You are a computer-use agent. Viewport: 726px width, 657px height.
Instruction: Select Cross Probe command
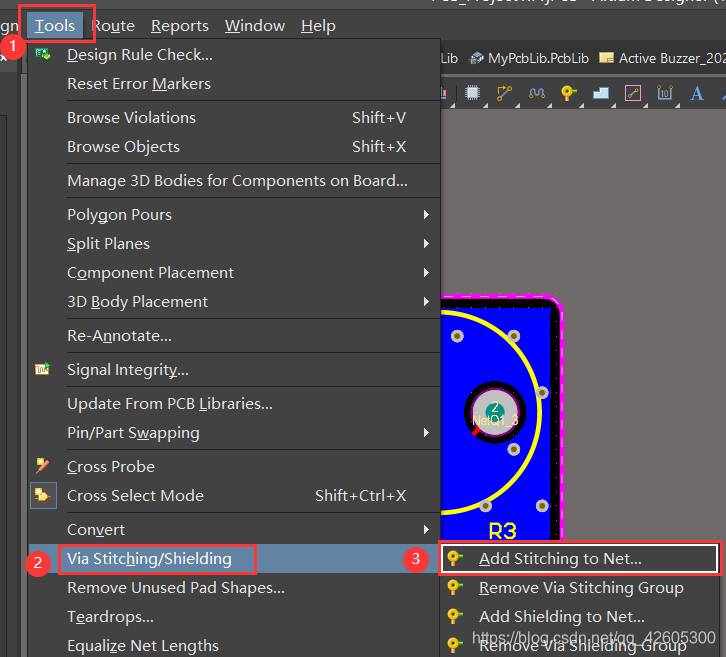[233, 467]
